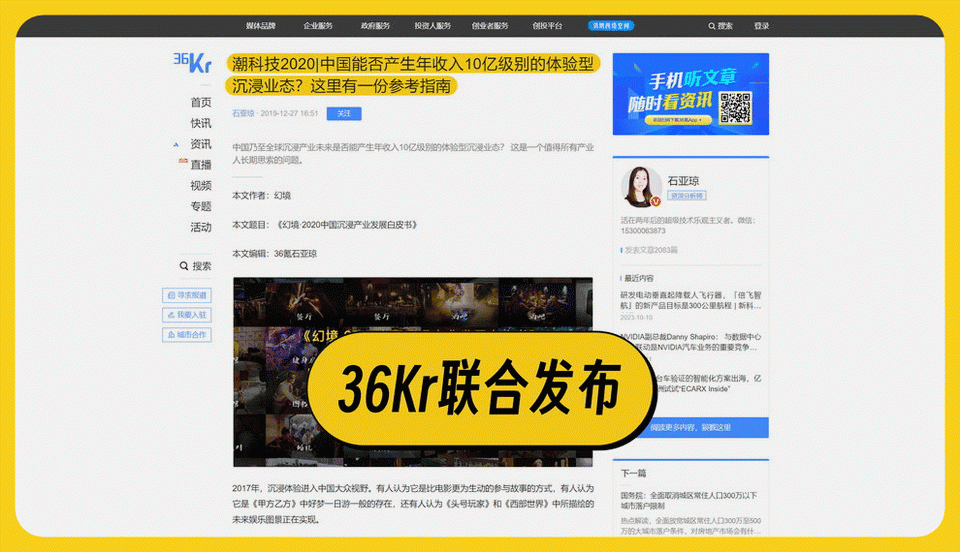The height and width of the screenshot is (552, 960).
Task: Open 创投平台 in the top navigation
Action: coord(547,26)
